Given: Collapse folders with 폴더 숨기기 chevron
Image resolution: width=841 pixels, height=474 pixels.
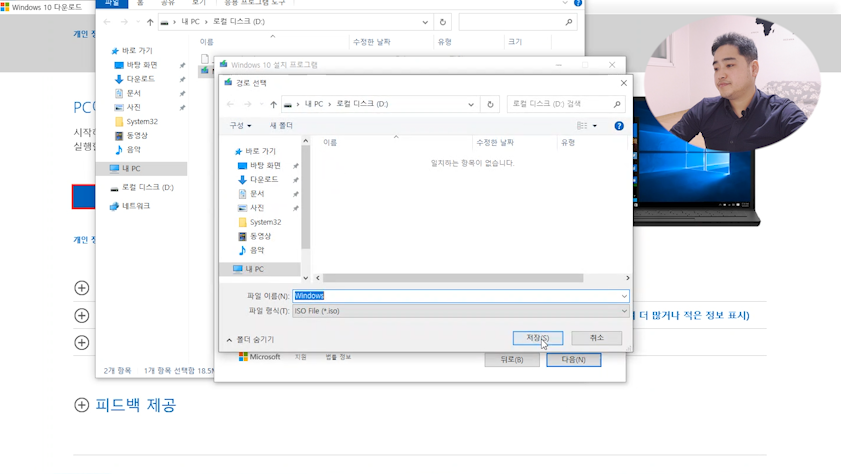Looking at the screenshot, I should pyautogui.click(x=229, y=340).
